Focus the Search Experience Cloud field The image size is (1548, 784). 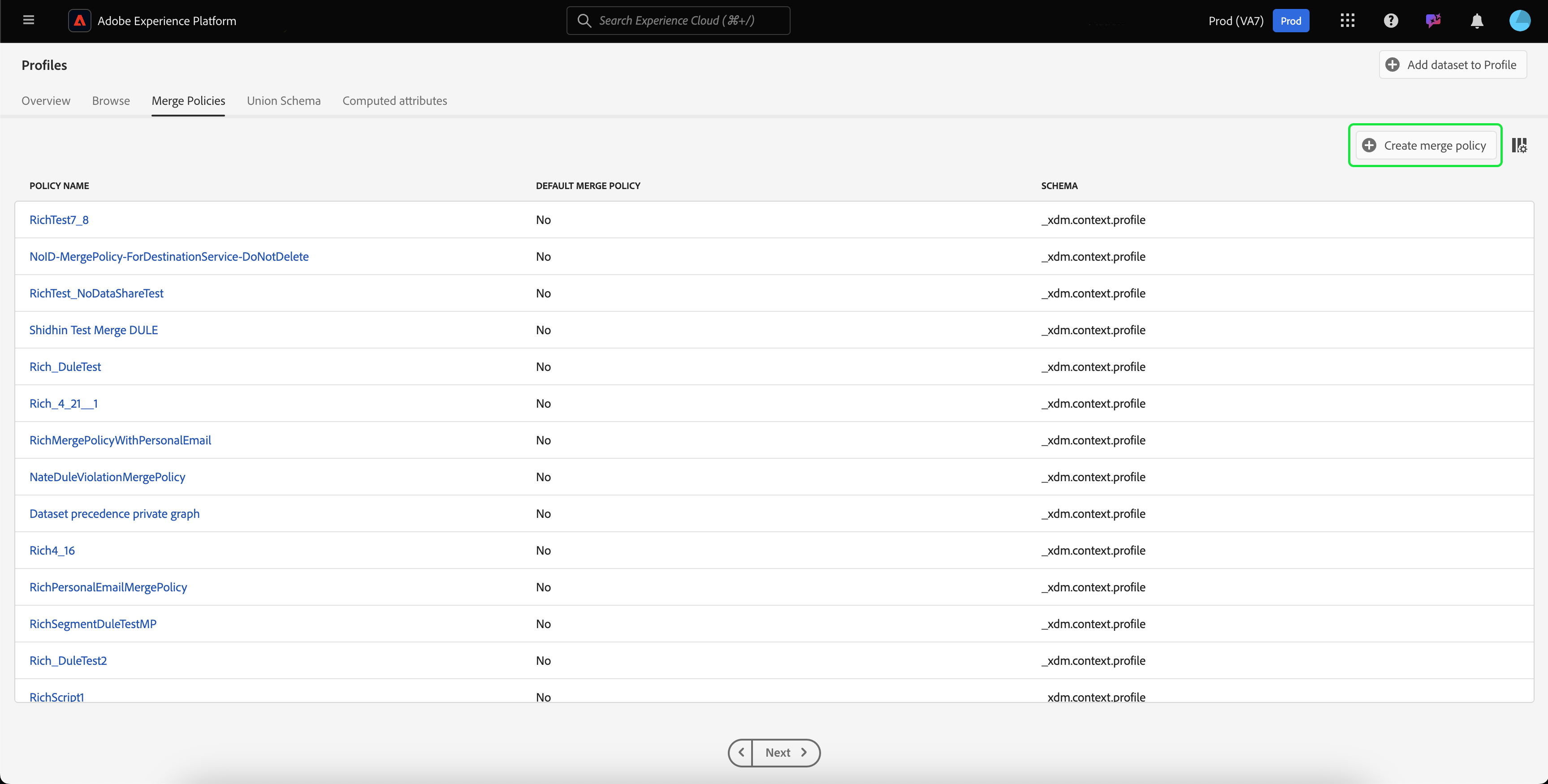point(678,21)
